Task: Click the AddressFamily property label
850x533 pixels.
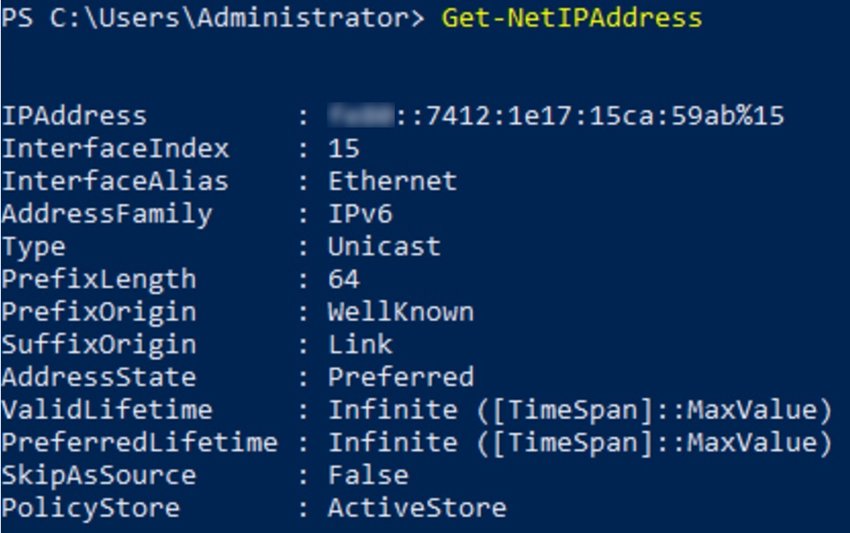Action: point(107,214)
